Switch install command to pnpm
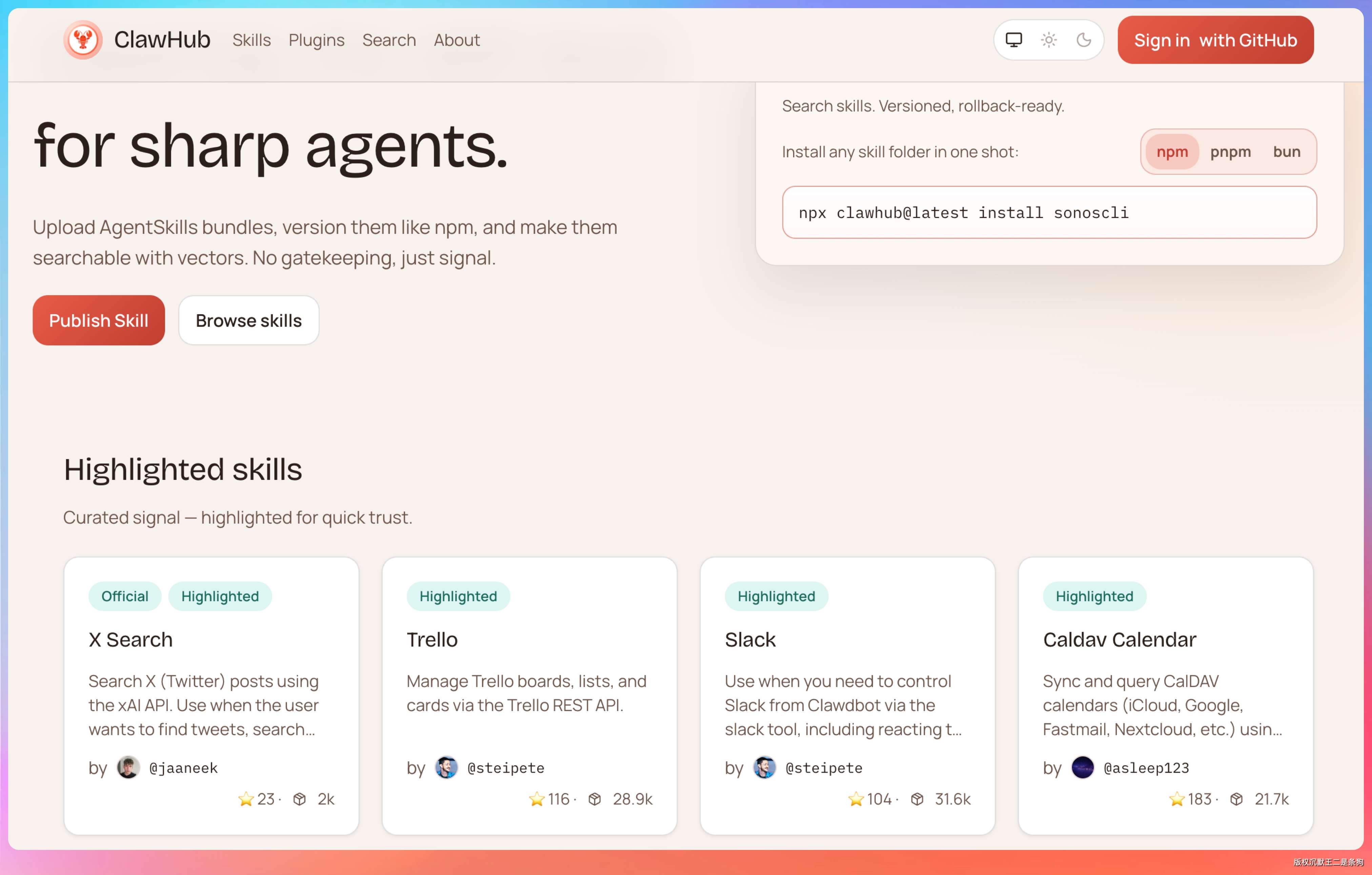Image resolution: width=1372 pixels, height=875 pixels. coord(1231,151)
